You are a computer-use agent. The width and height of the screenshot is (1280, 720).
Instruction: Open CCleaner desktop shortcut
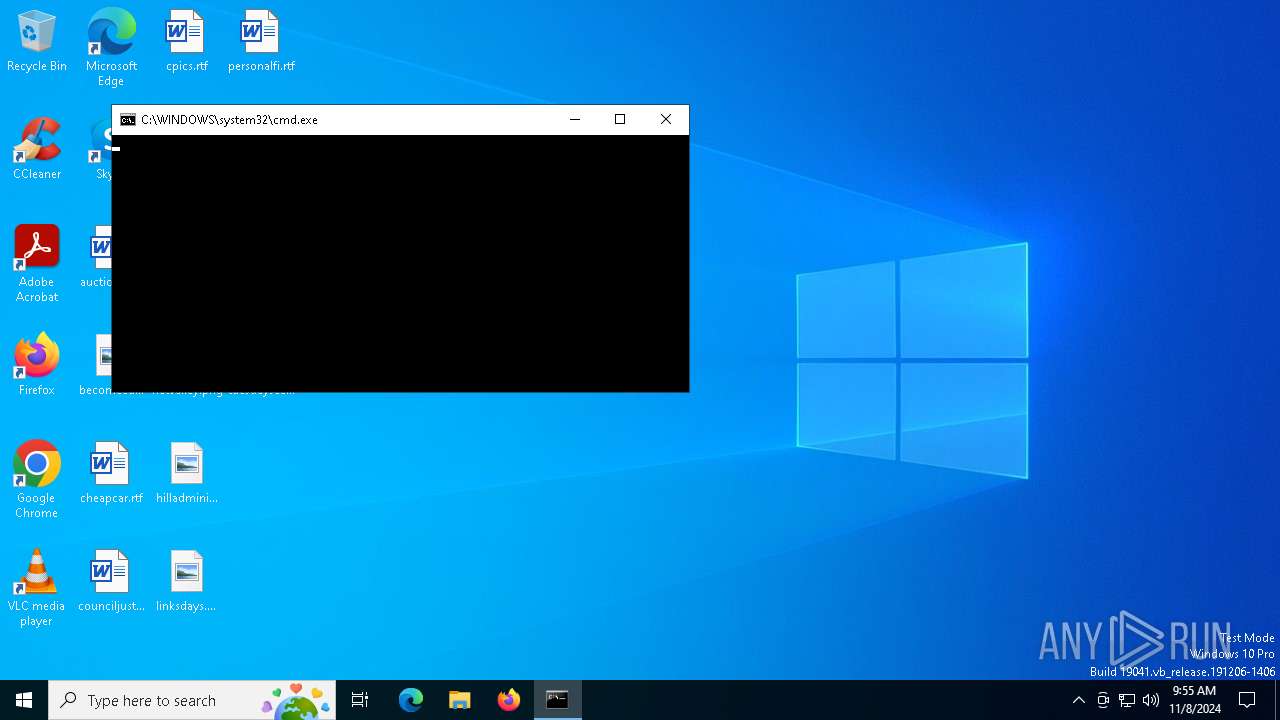pyautogui.click(x=37, y=149)
